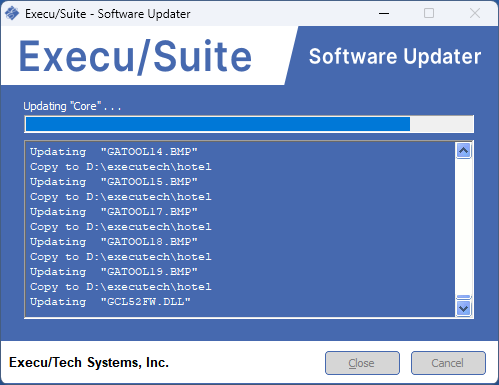The image size is (499, 385).
Task: Select the "GATOOL18.BMP" log line
Action: tap(114, 242)
